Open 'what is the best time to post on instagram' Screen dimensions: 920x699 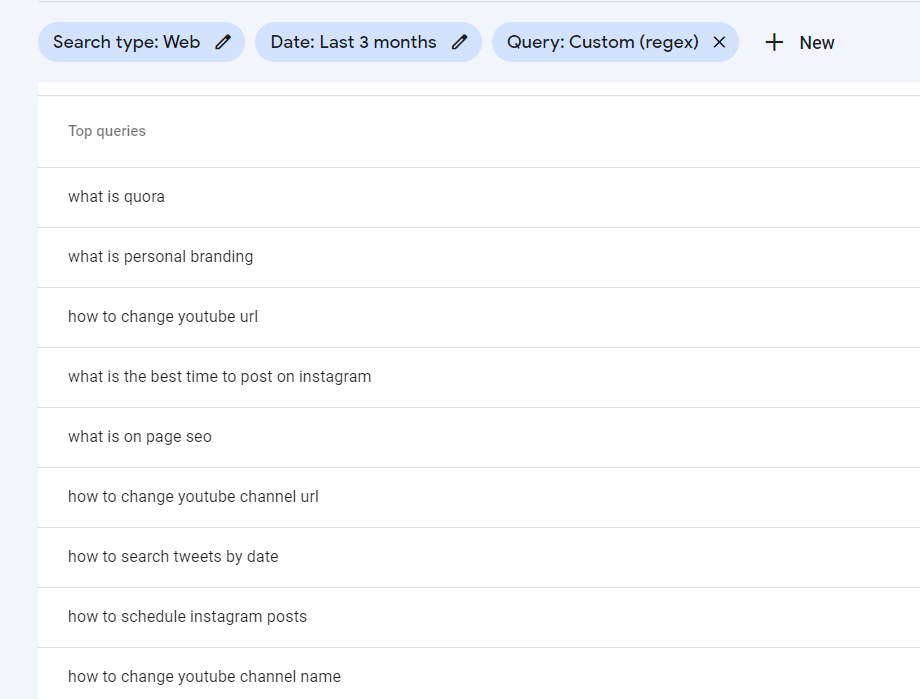click(x=219, y=377)
